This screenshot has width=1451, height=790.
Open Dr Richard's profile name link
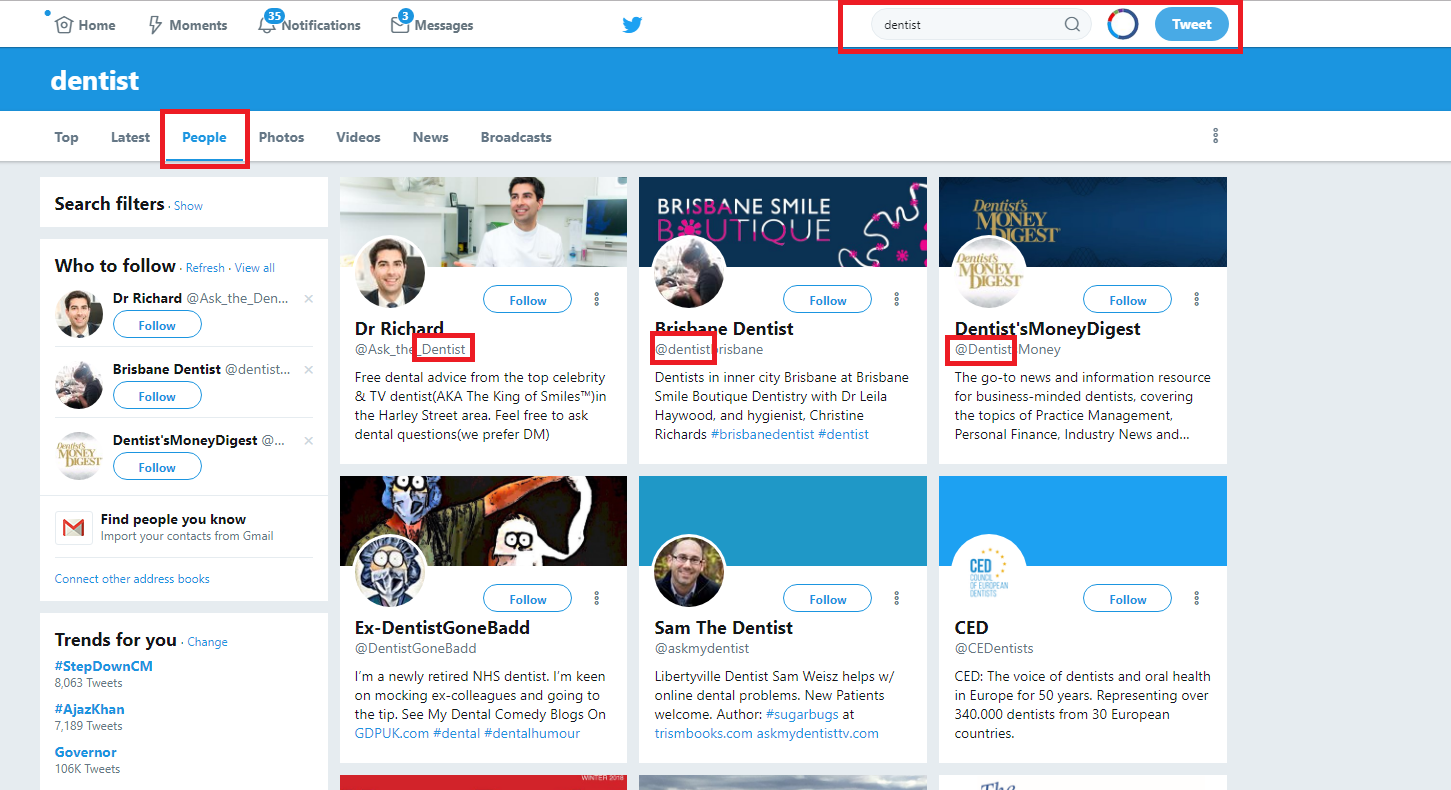pyautogui.click(x=399, y=328)
